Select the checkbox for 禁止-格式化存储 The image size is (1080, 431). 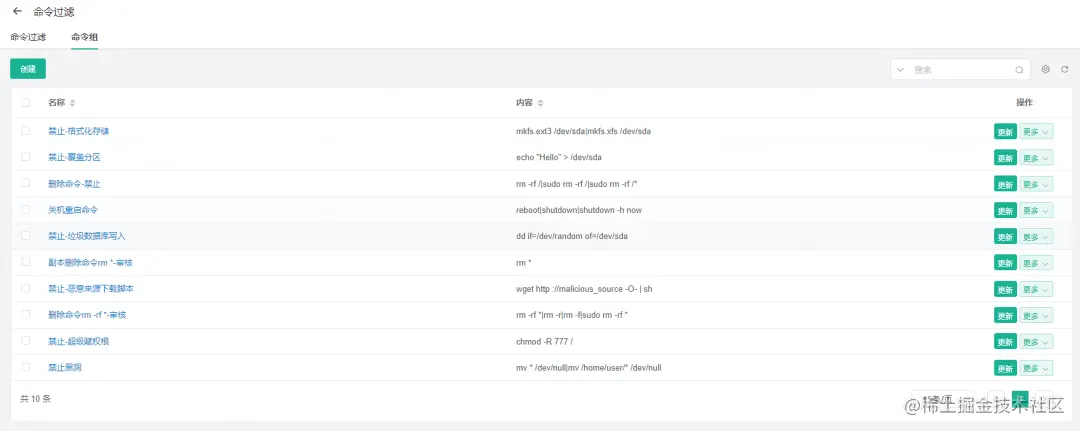[x=25, y=130]
